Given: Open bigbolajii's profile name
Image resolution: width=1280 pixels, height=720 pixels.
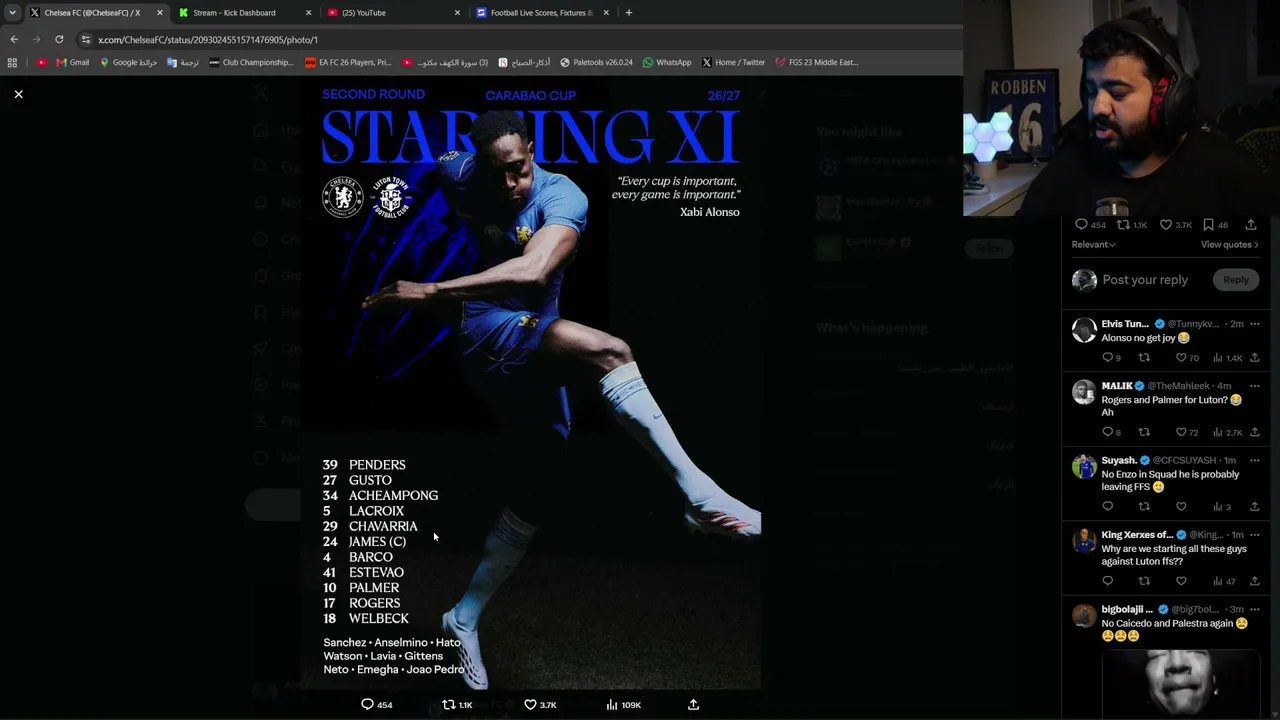Looking at the screenshot, I should tap(1127, 610).
